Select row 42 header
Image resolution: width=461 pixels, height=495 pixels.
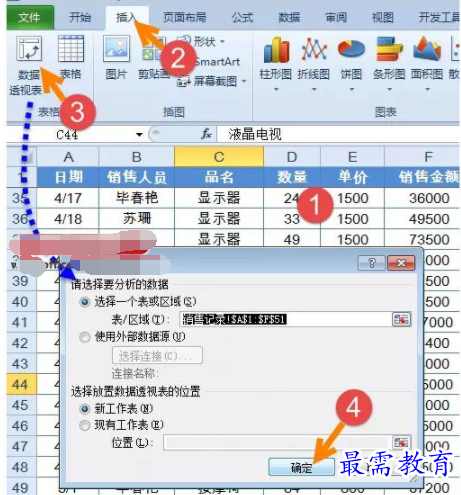(21, 343)
